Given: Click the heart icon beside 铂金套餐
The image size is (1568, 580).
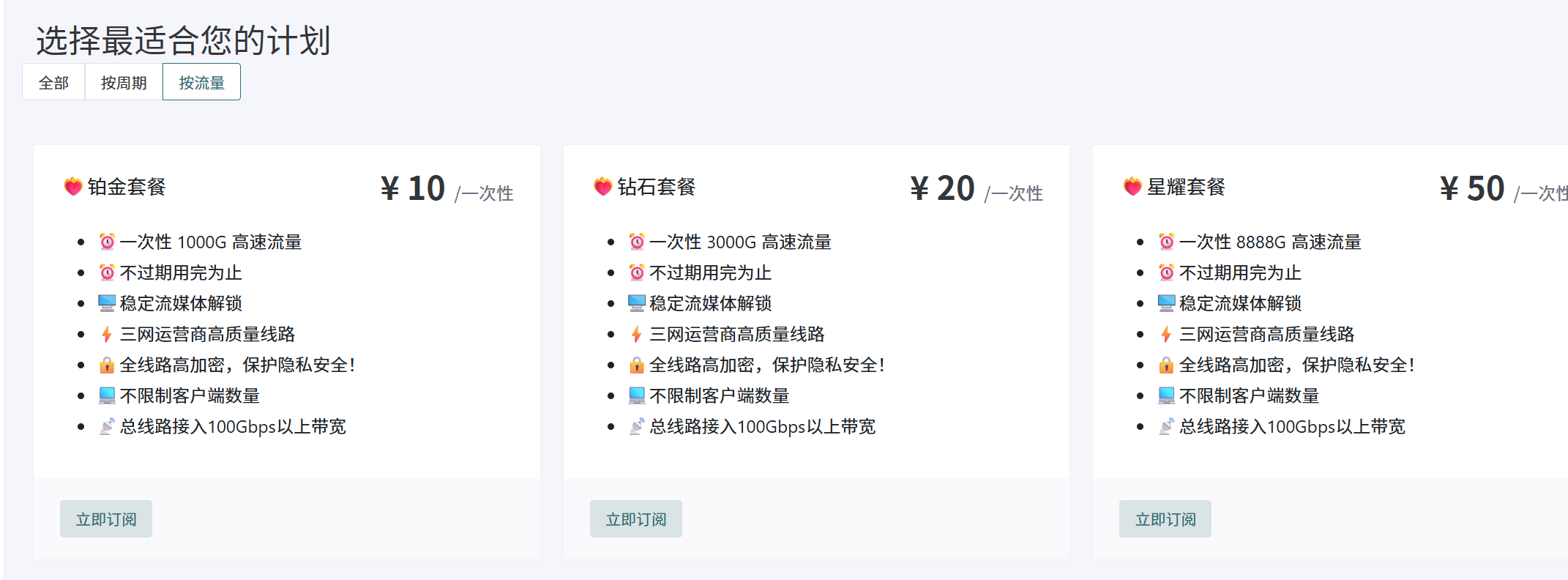Looking at the screenshot, I should click(x=73, y=187).
